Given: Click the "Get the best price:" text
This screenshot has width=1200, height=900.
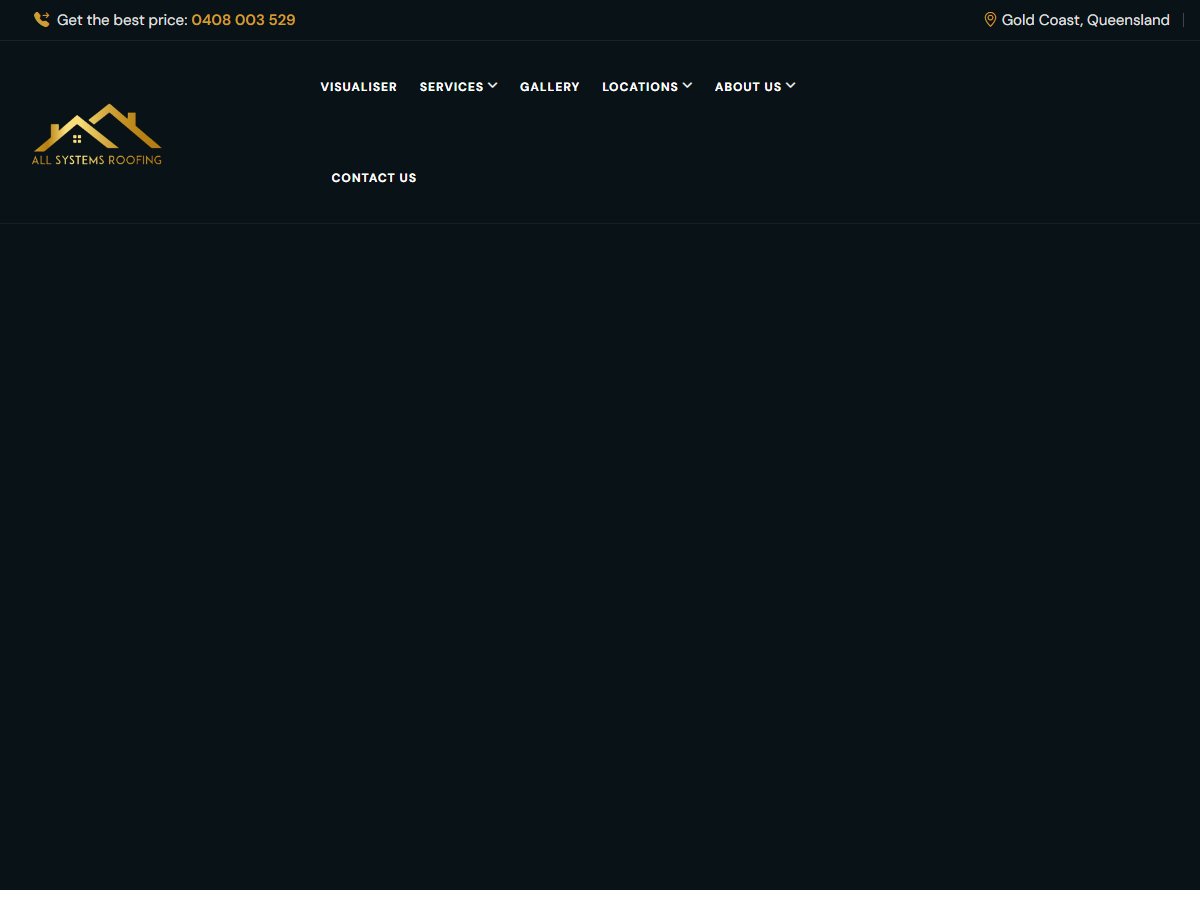Looking at the screenshot, I should tap(122, 20).
